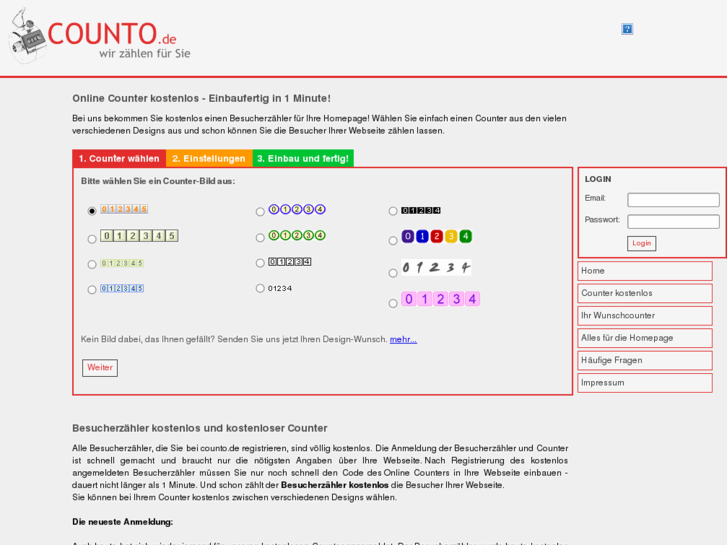Viewport: 727px width, 545px height.
Task: Select the purple circled digits counter radio button
Action: (x=260, y=212)
